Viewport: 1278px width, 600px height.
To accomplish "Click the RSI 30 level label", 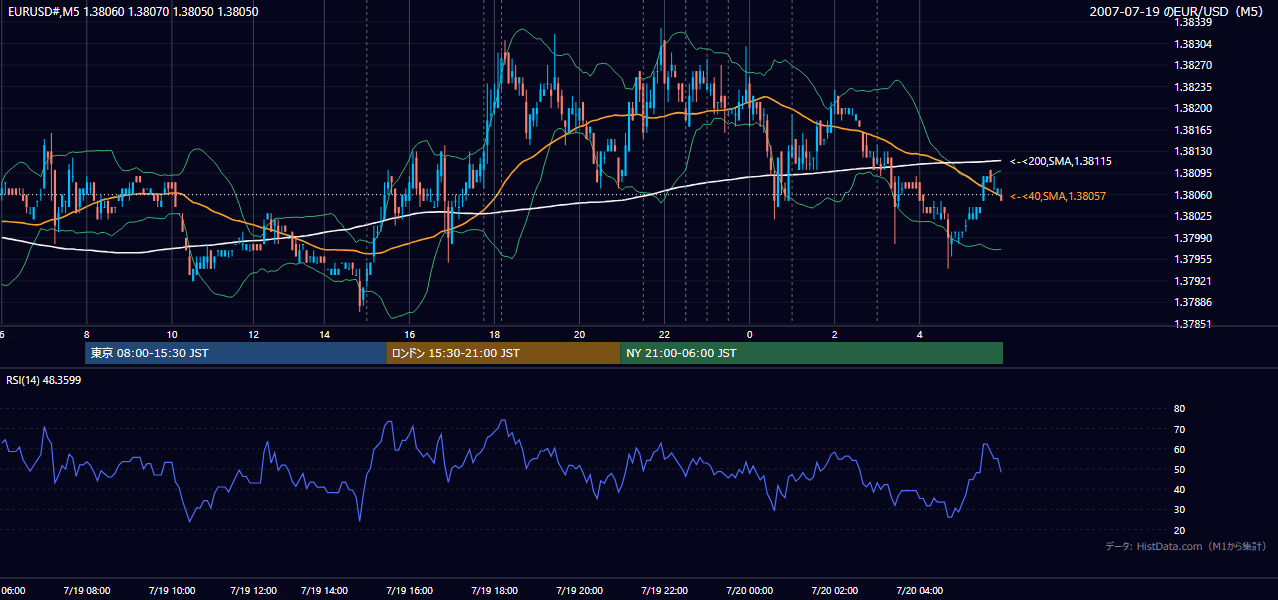I will point(1179,509).
